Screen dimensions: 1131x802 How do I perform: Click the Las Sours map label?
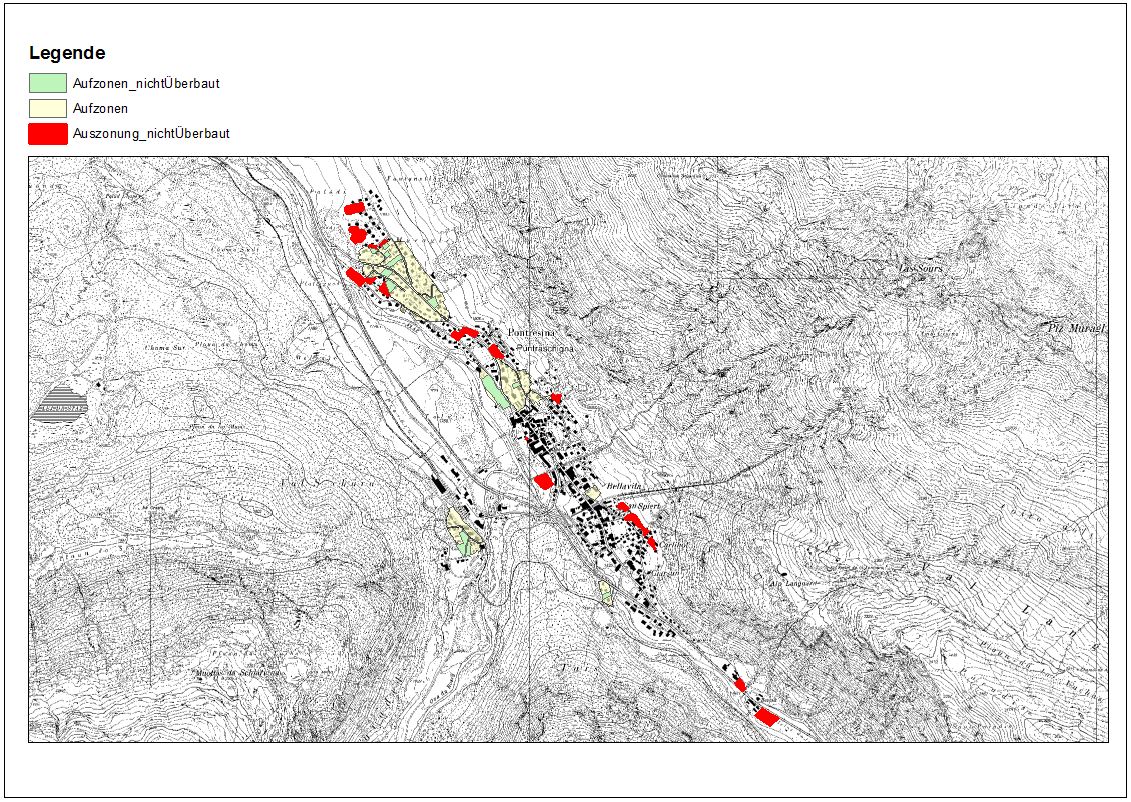(920, 268)
